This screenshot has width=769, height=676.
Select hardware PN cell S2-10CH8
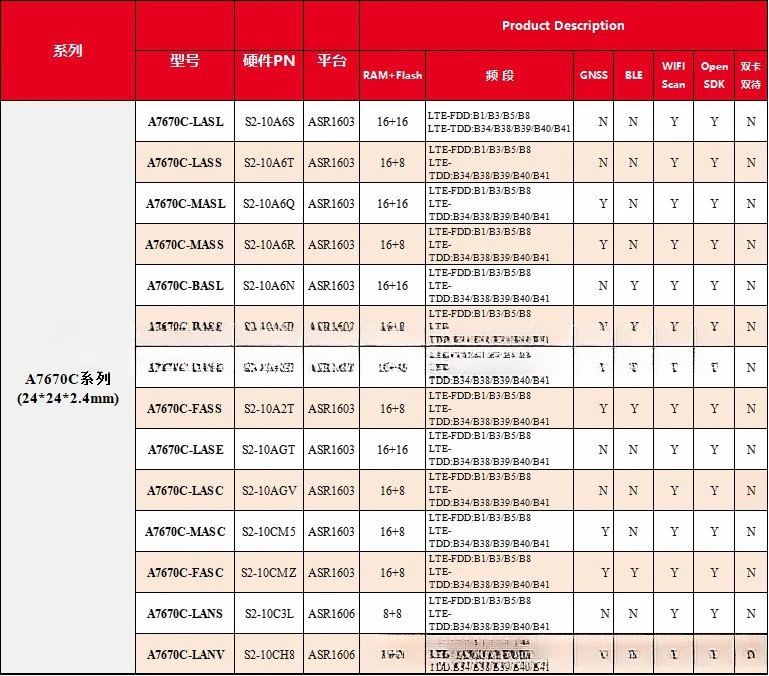[x=269, y=654]
